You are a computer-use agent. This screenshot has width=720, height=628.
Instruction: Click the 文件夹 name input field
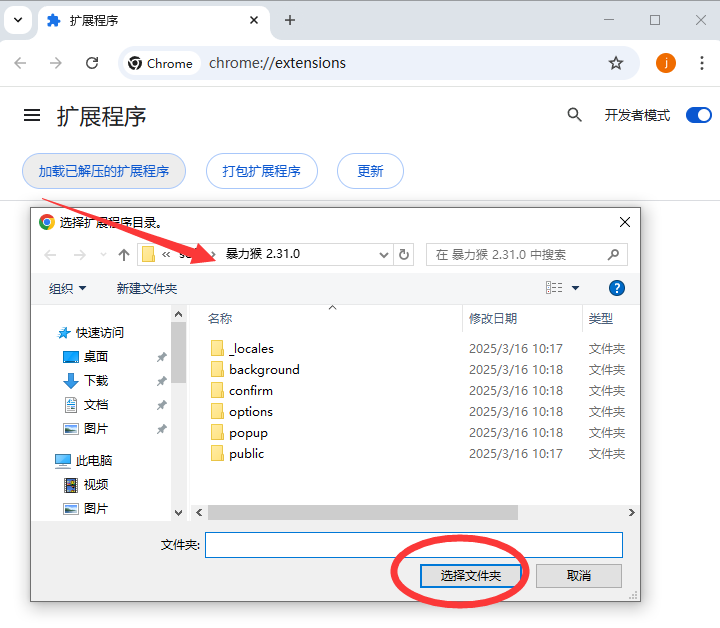click(414, 545)
